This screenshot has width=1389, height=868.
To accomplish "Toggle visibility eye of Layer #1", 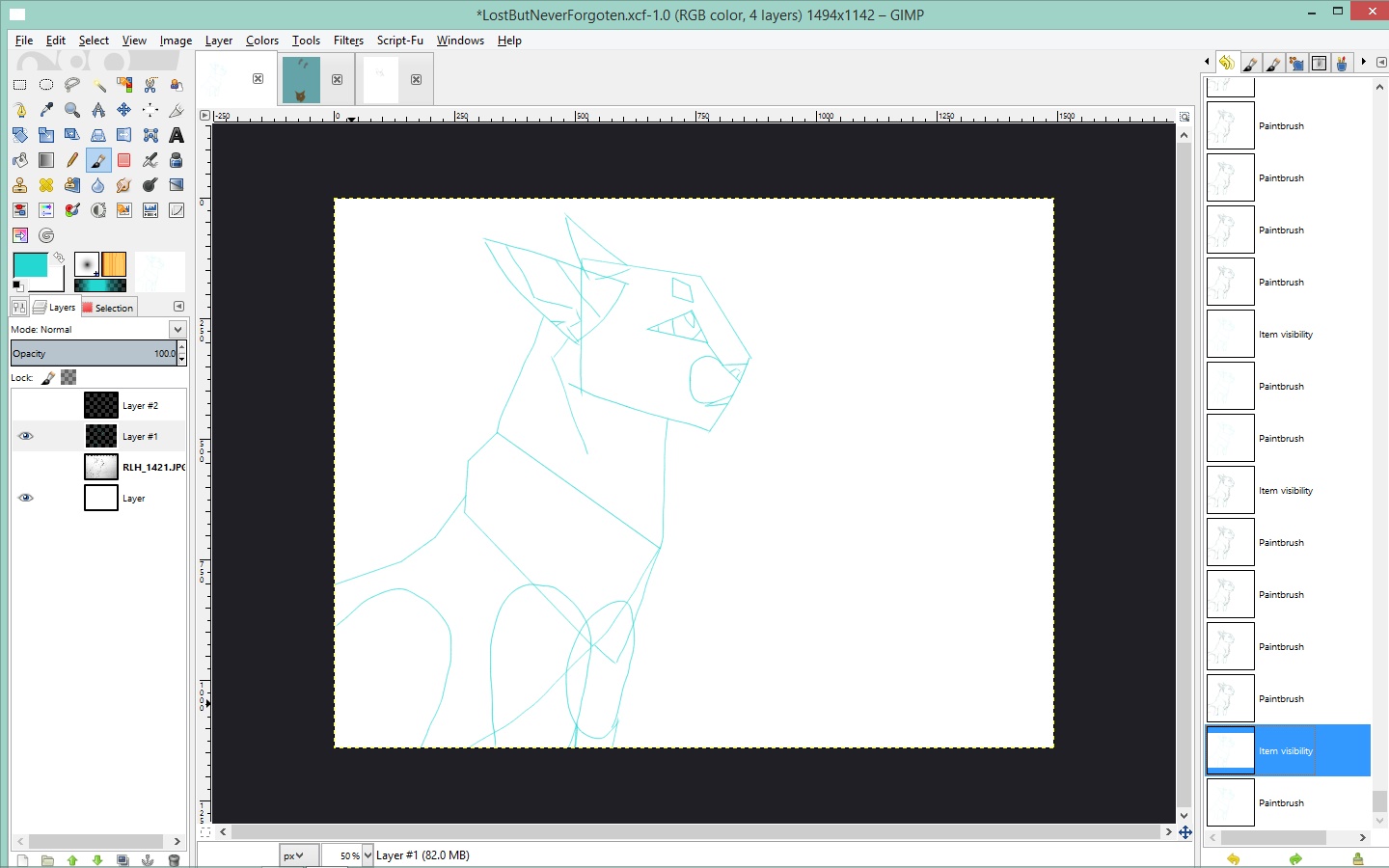I will pyautogui.click(x=26, y=436).
